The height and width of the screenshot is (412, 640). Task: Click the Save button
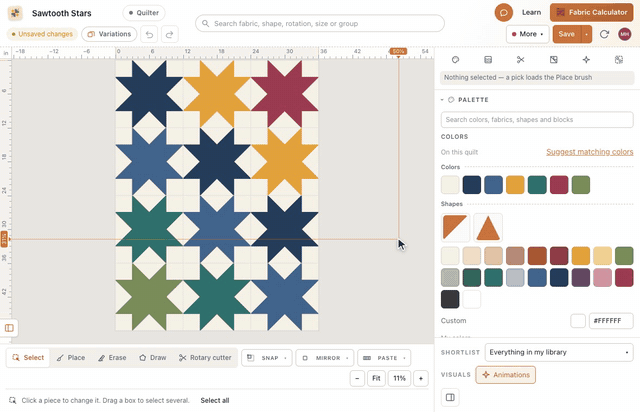(567, 34)
